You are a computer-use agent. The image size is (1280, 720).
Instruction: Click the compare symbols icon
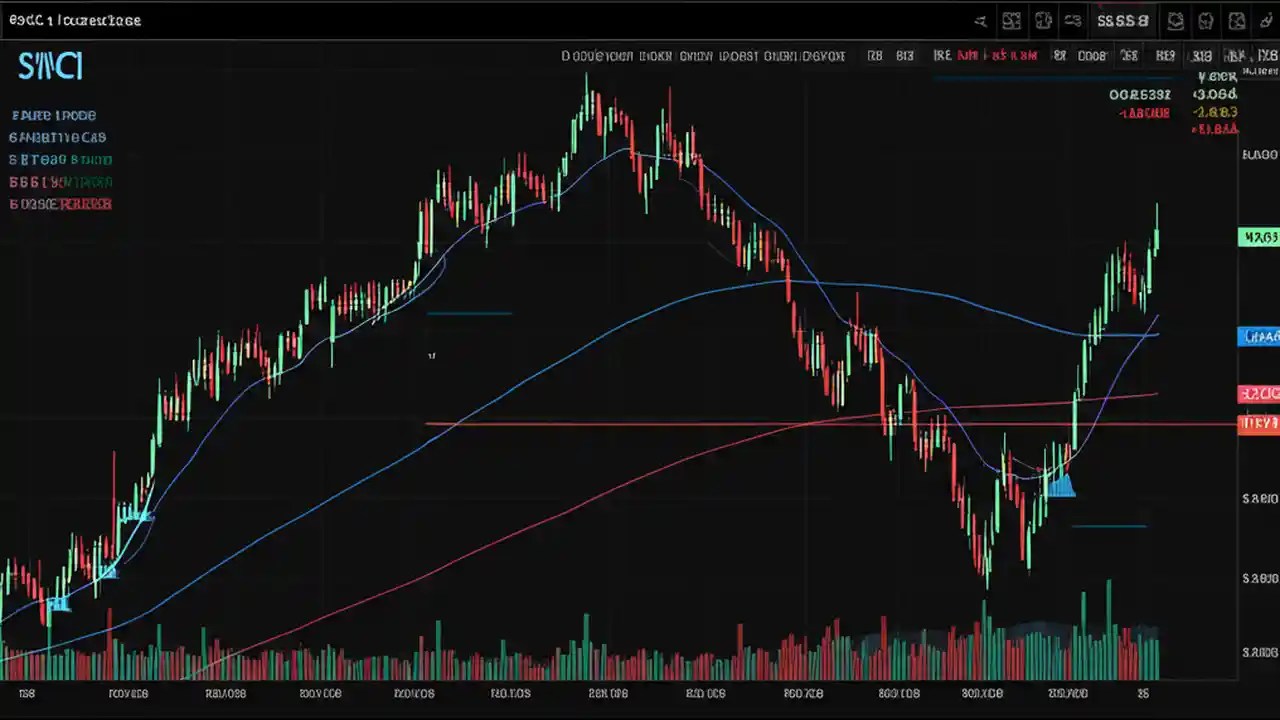click(x=1072, y=20)
